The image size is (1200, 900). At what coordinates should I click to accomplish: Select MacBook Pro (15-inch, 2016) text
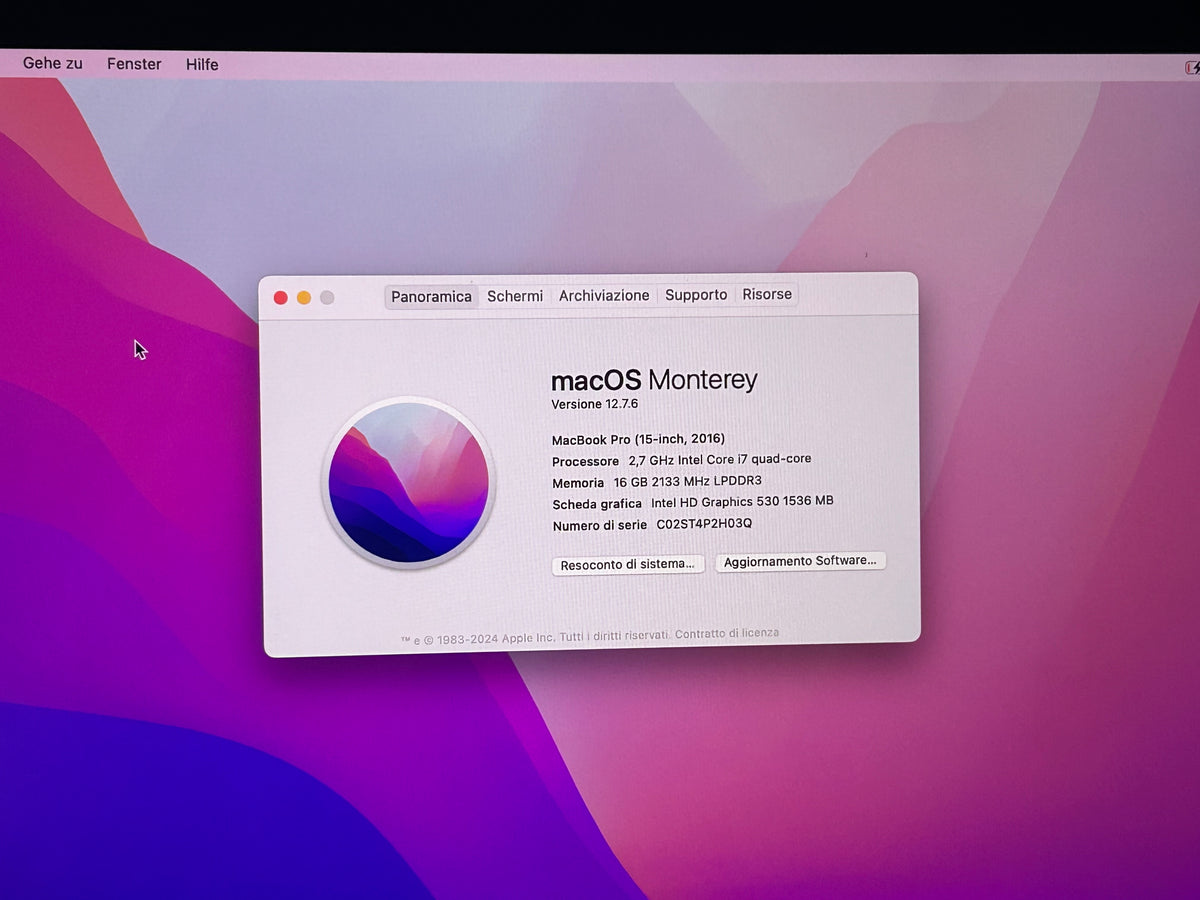click(x=638, y=439)
